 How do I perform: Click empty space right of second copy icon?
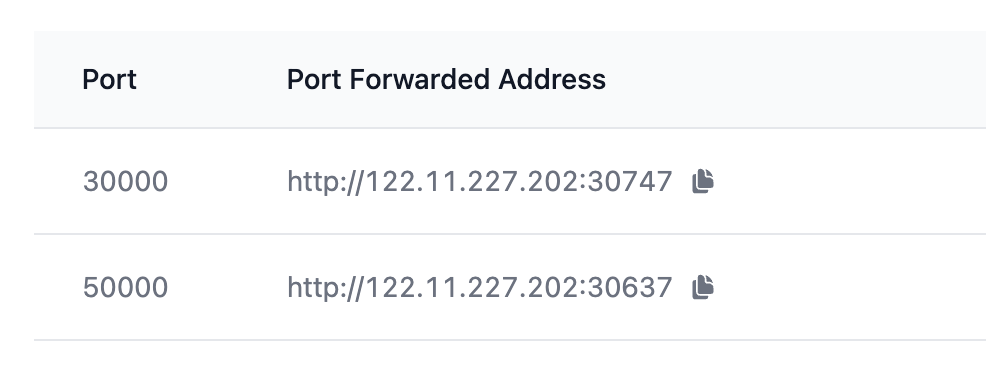(x=850, y=288)
